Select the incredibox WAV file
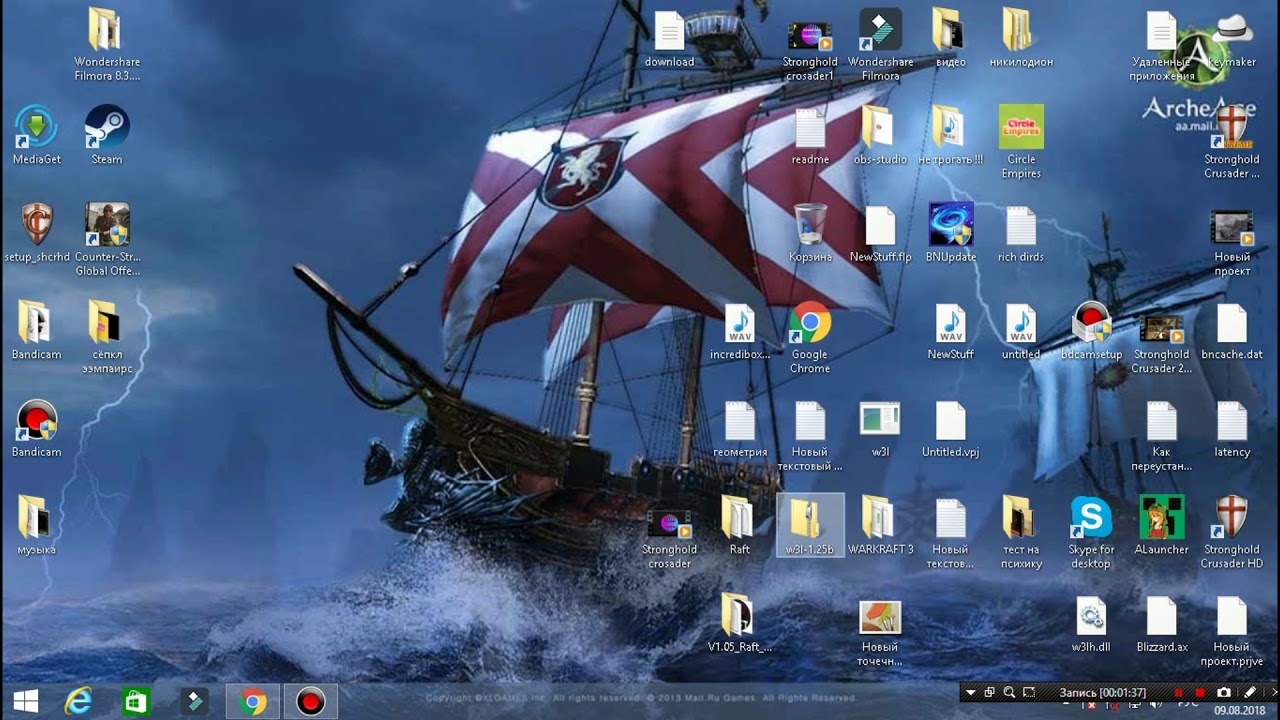The height and width of the screenshot is (720, 1280). pyautogui.click(x=740, y=330)
